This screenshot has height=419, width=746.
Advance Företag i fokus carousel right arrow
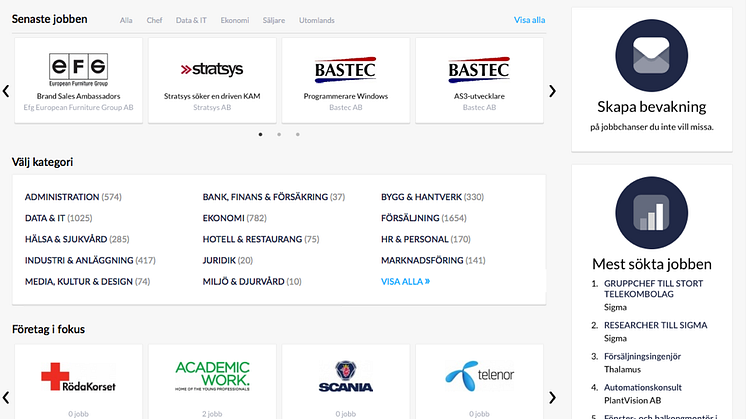552,397
